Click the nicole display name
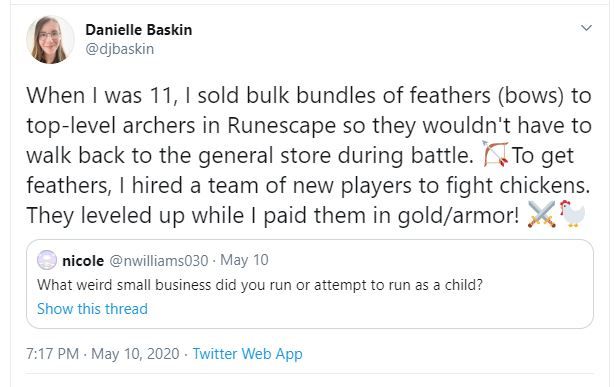The height and width of the screenshot is (387, 614). (x=83, y=261)
